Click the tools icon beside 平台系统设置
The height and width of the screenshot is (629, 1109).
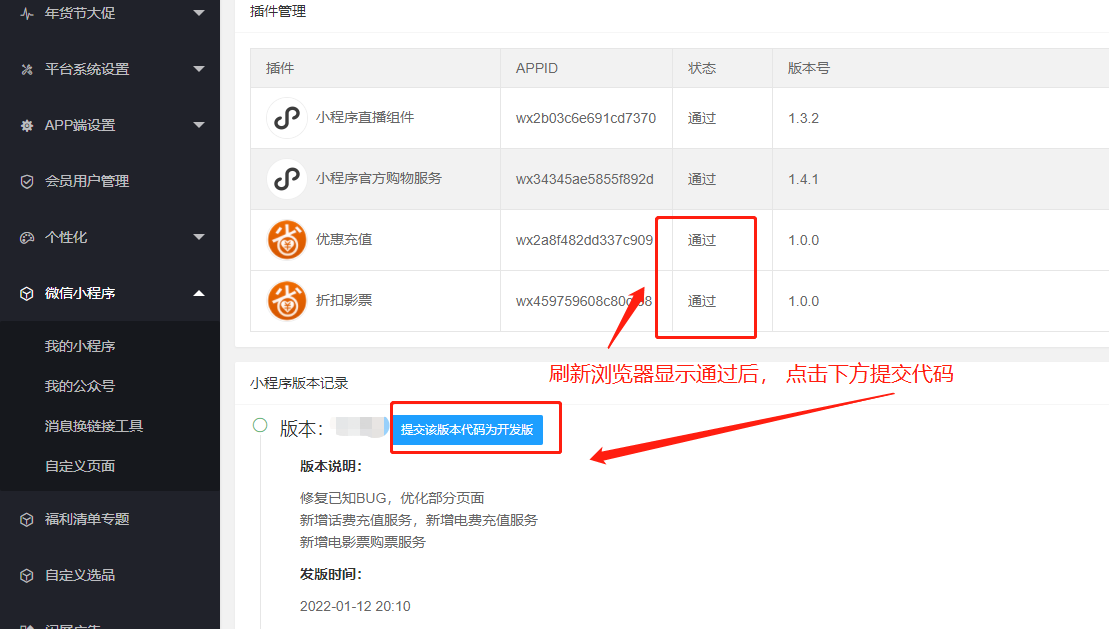[27, 69]
